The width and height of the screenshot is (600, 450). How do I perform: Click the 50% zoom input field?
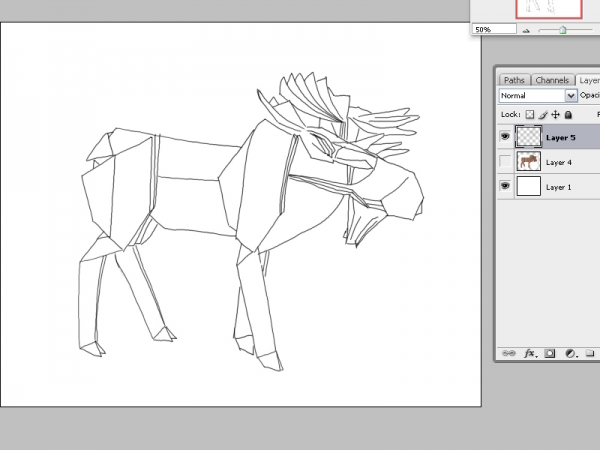494,29
